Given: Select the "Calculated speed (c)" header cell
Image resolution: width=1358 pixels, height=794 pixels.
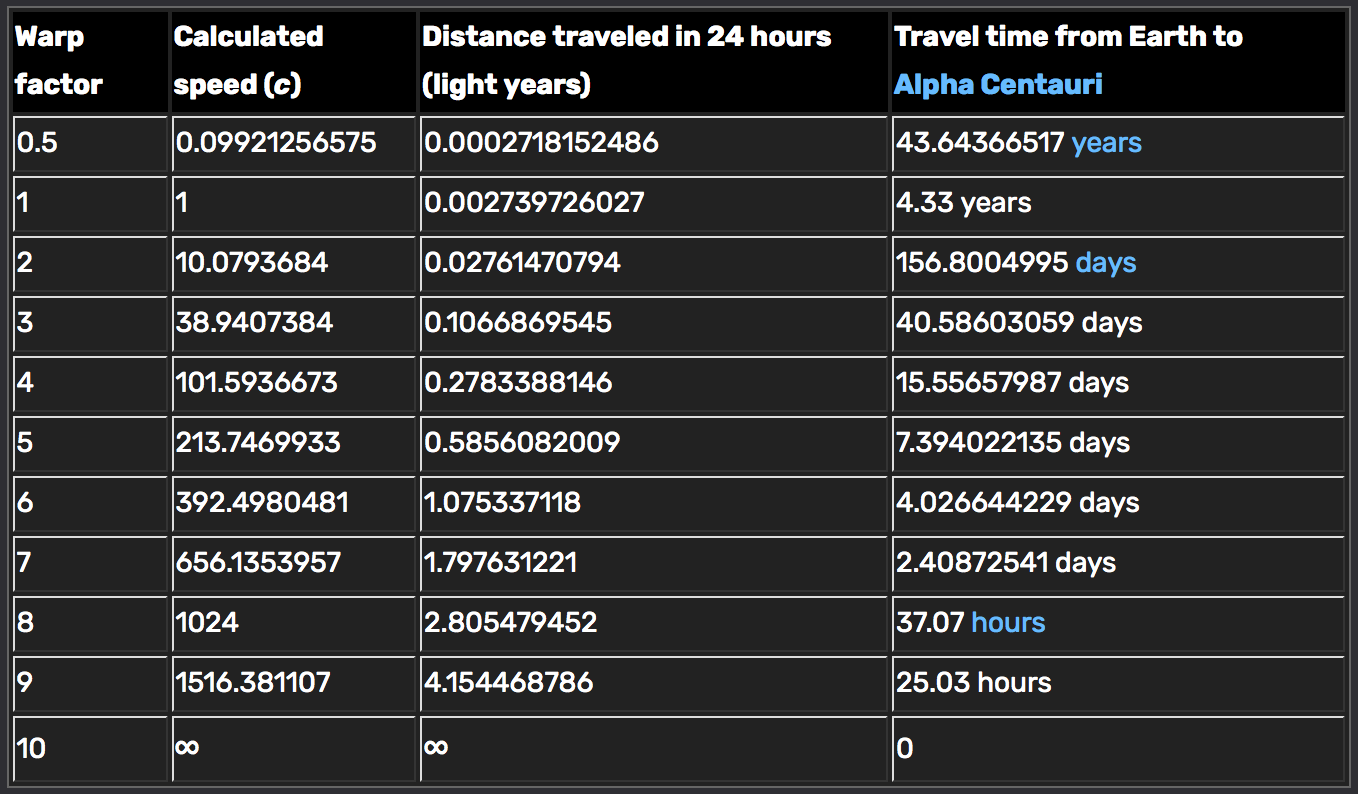Looking at the screenshot, I should 248,61.
